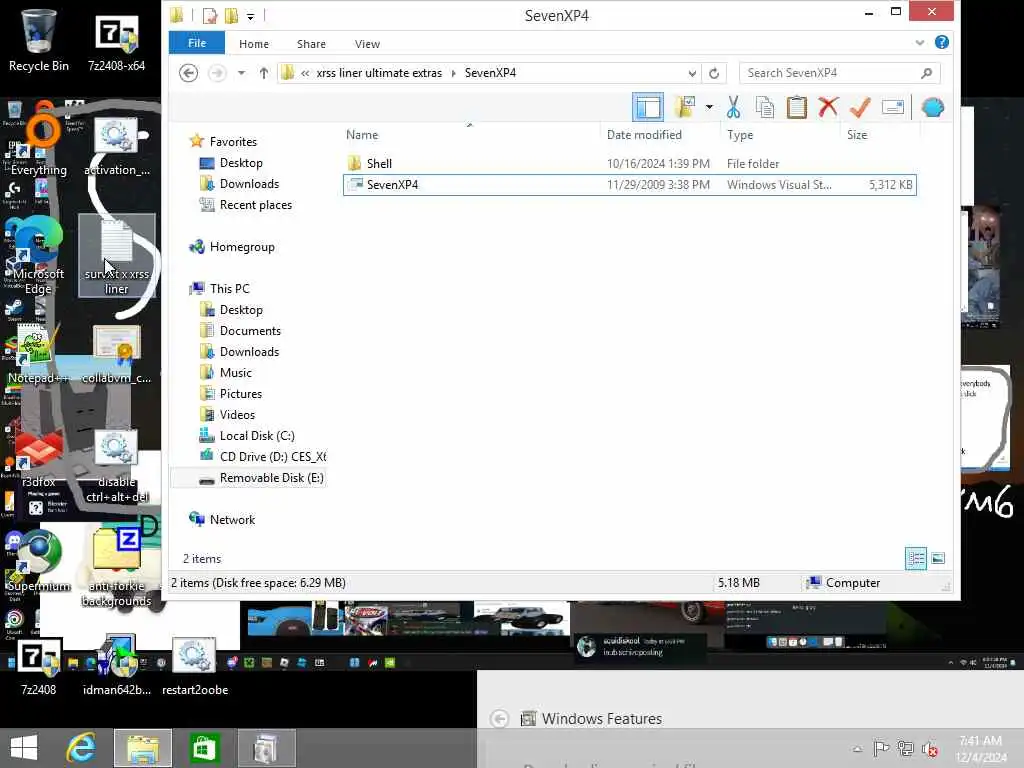This screenshot has height=768, width=1024.
Task: Open Explorer help question mark icon
Action: pos(942,42)
